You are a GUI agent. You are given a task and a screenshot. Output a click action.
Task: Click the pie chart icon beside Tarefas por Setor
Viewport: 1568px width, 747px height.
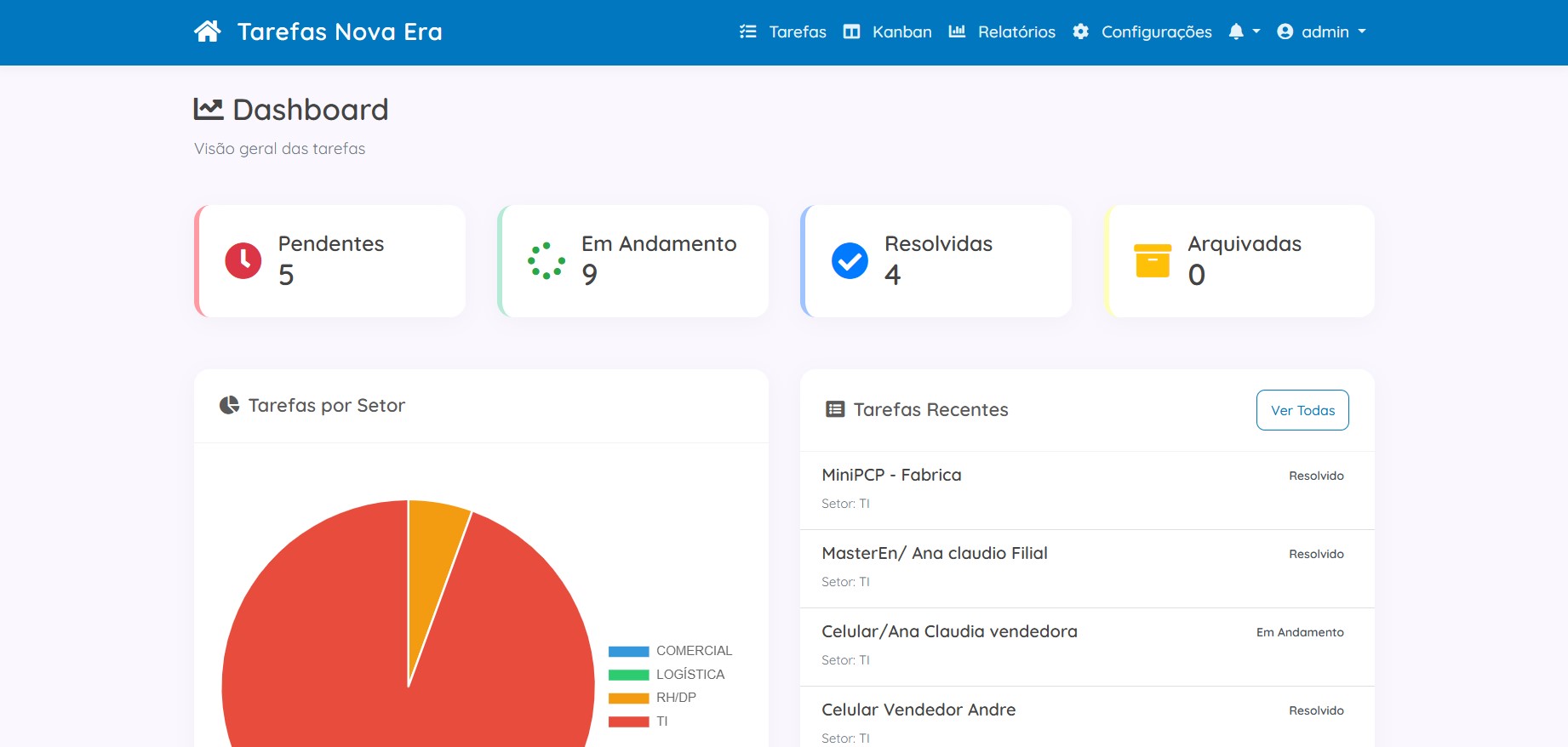[229, 405]
